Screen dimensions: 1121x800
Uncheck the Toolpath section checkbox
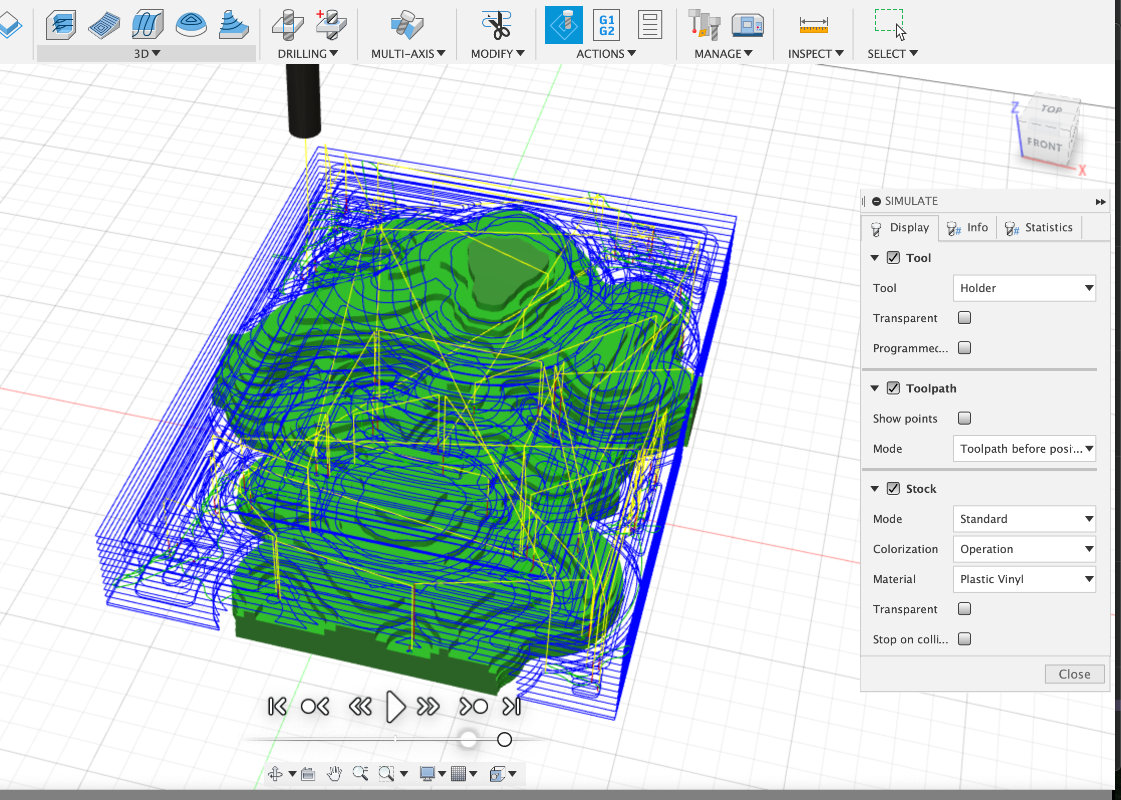point(893,387)
